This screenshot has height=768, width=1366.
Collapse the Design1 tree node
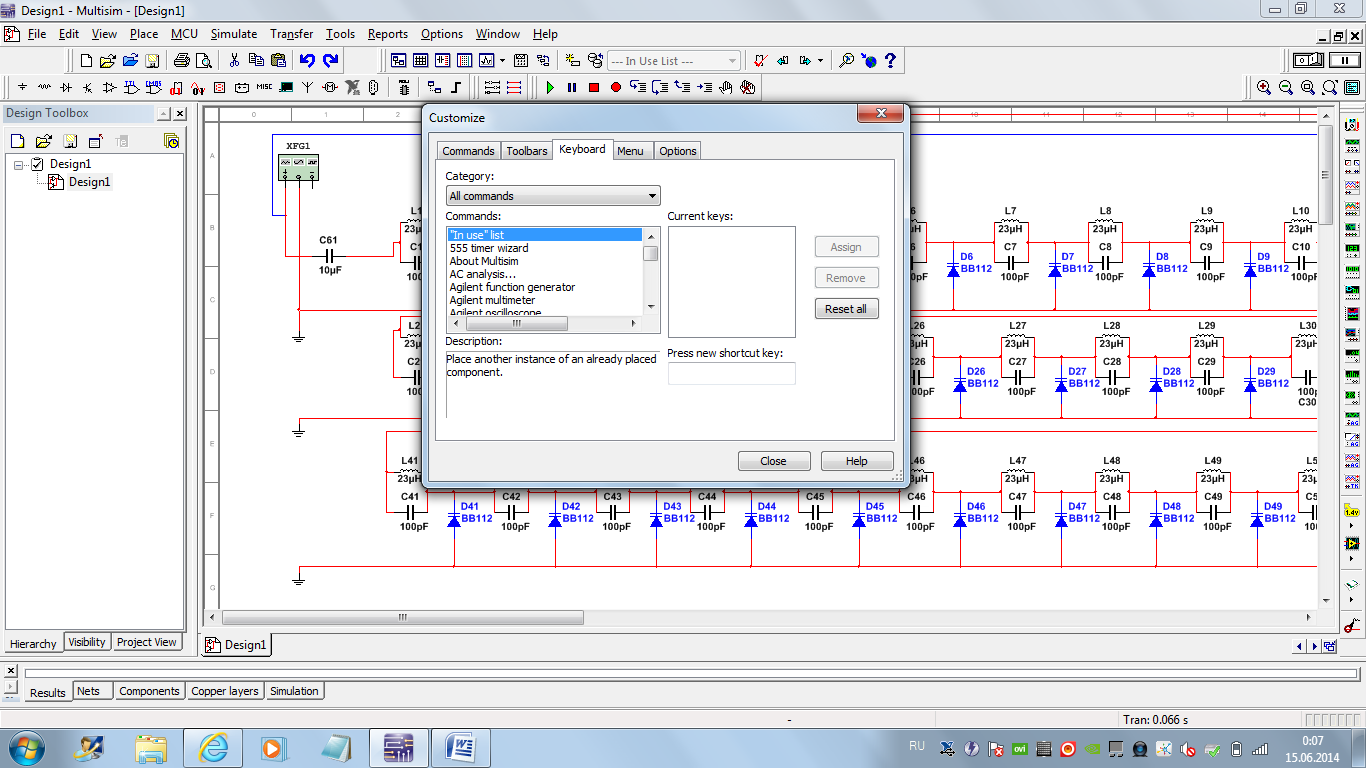(19, 164)
